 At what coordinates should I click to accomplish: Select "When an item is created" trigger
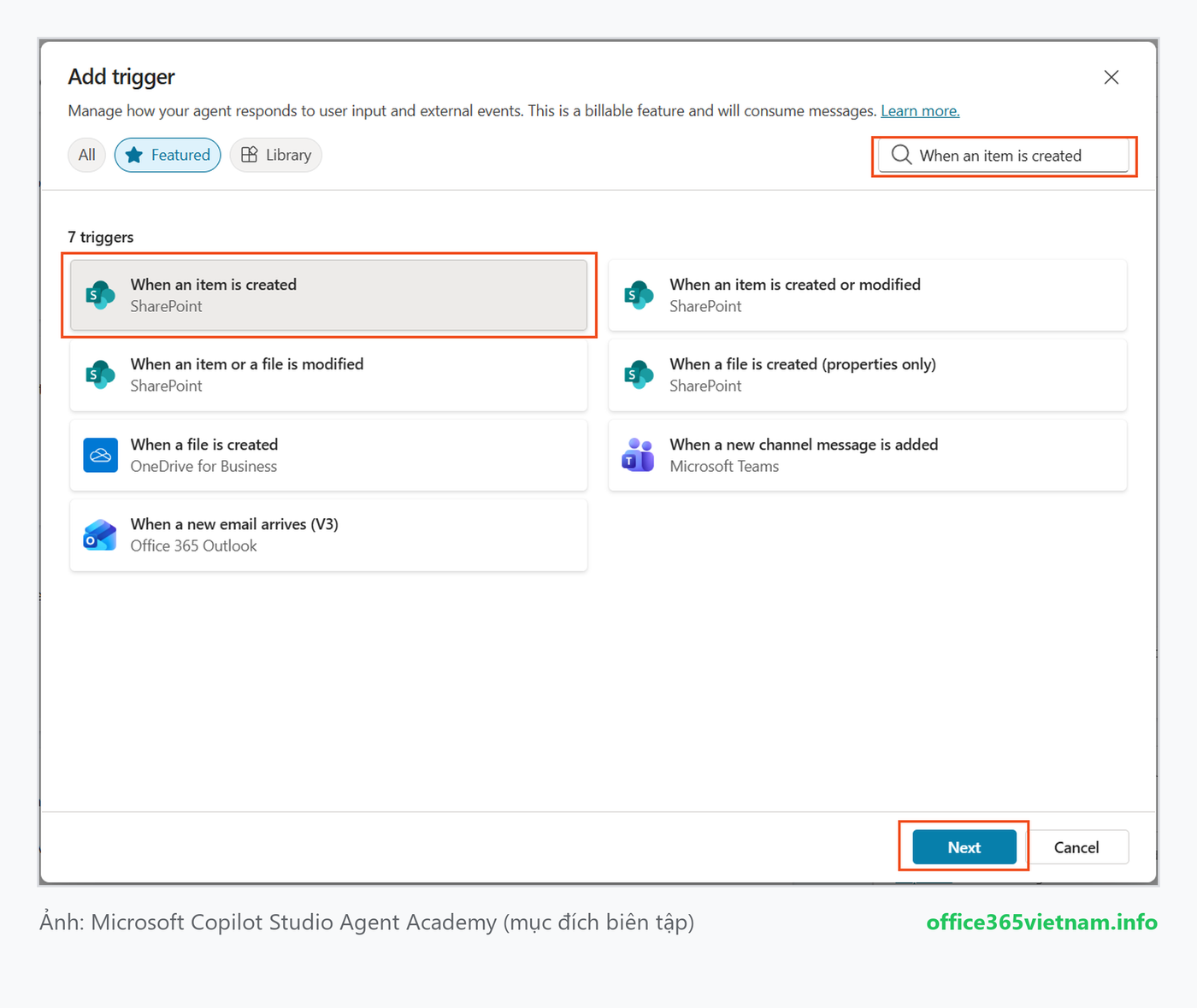328,295
